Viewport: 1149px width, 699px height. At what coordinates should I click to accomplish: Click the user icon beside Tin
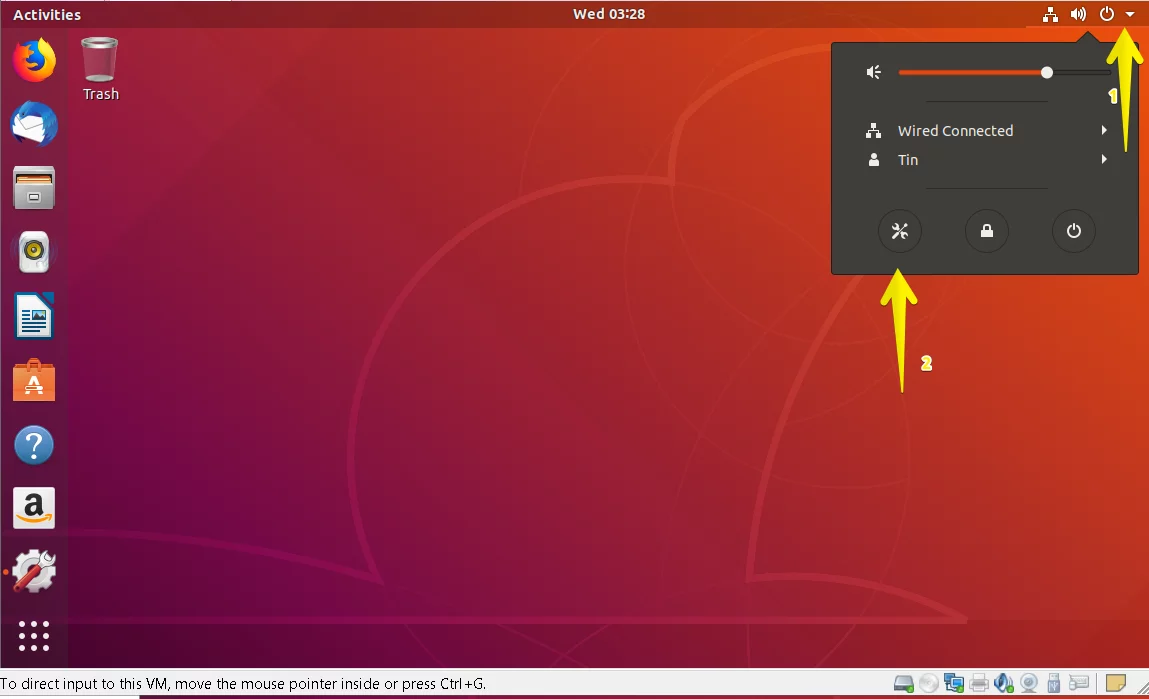[873, 160]
